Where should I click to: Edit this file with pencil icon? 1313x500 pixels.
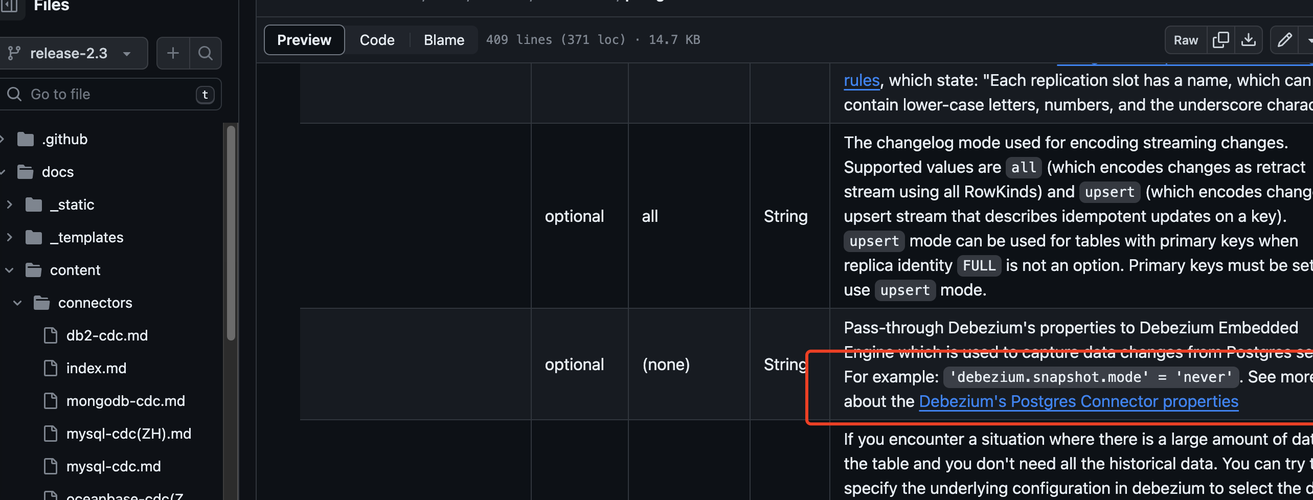pos(1285,40)
